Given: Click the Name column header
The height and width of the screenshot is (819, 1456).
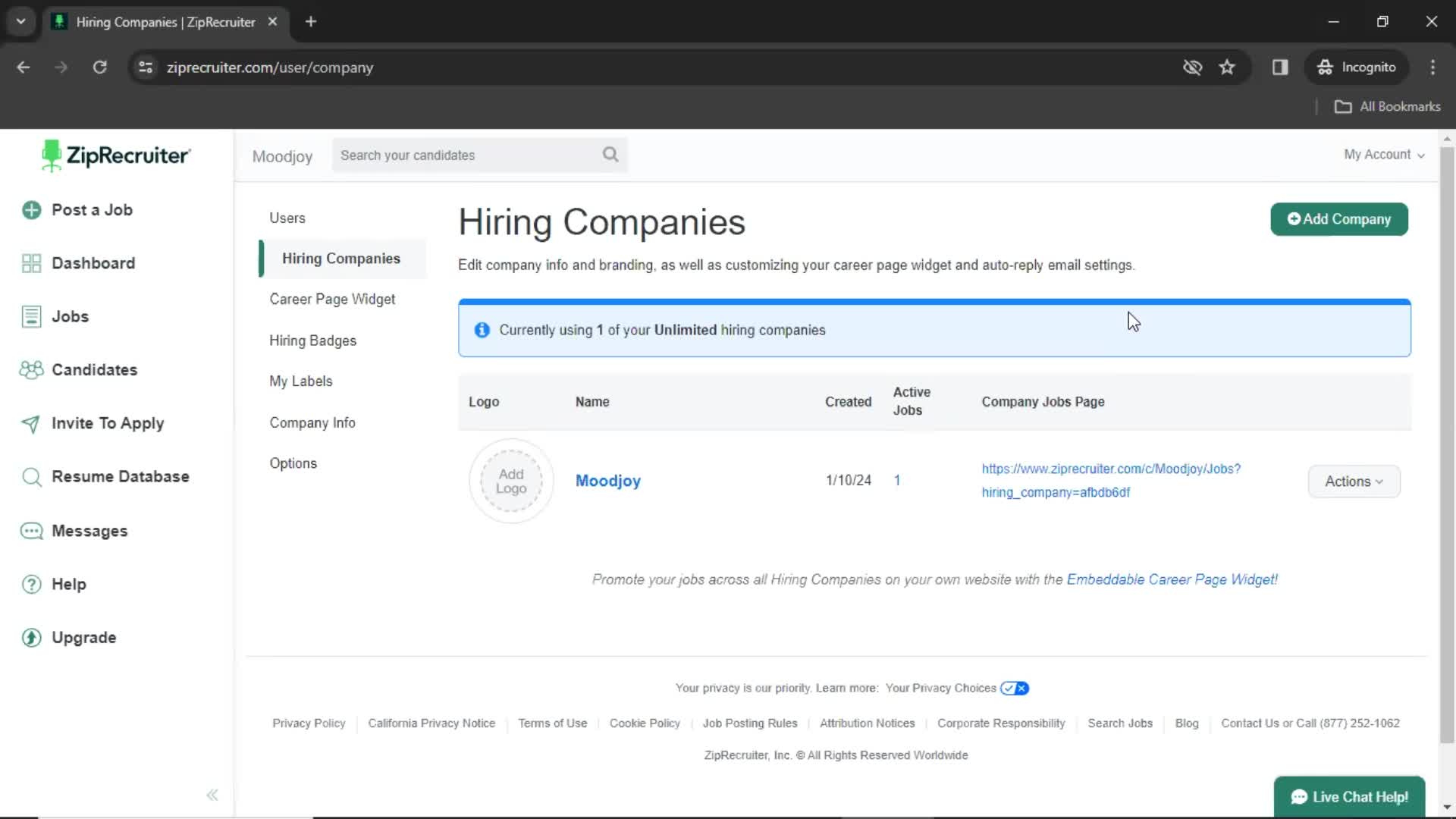Looking at the screenshot, I should click(591, 402).
